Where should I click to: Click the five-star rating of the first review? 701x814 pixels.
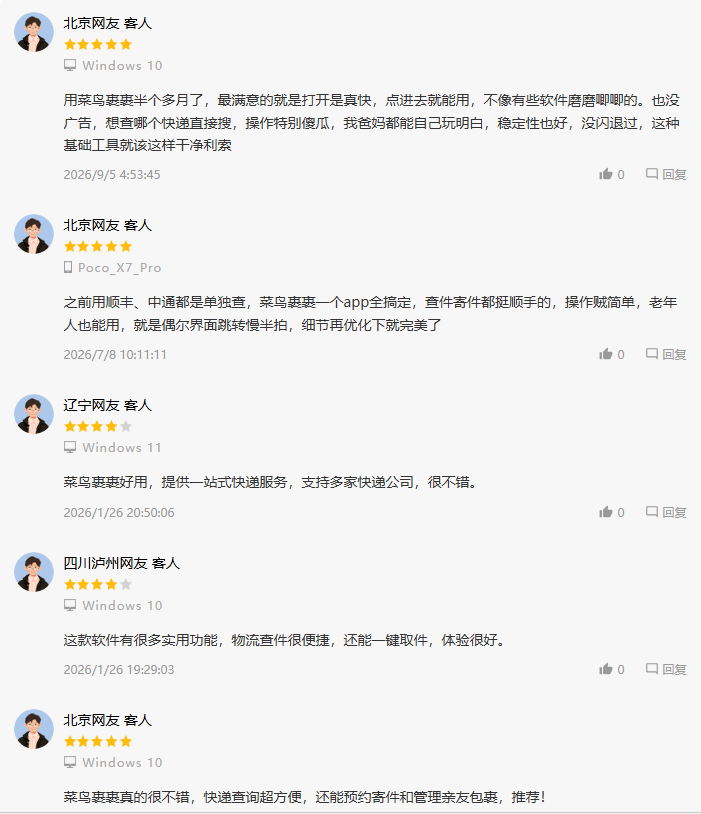pos(98,45)
